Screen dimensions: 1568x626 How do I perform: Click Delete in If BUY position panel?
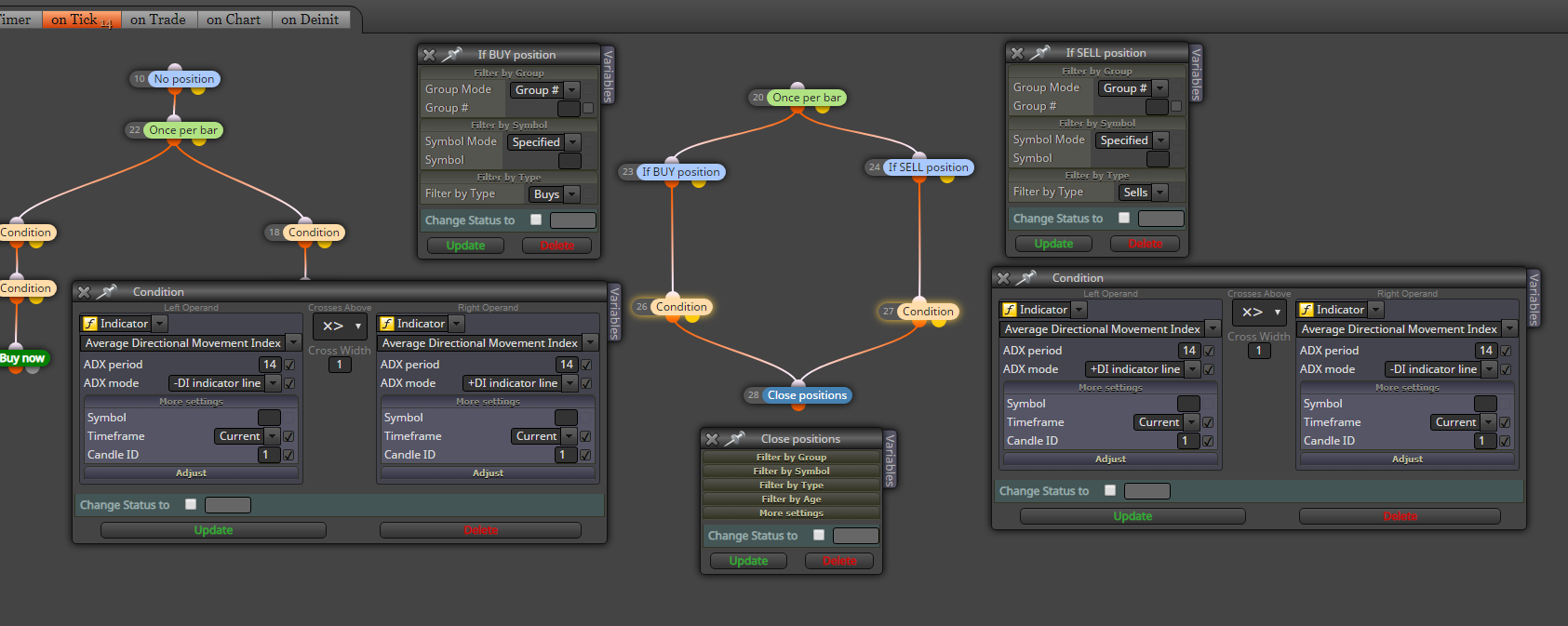pyautogui.click(x=556, y=246)
